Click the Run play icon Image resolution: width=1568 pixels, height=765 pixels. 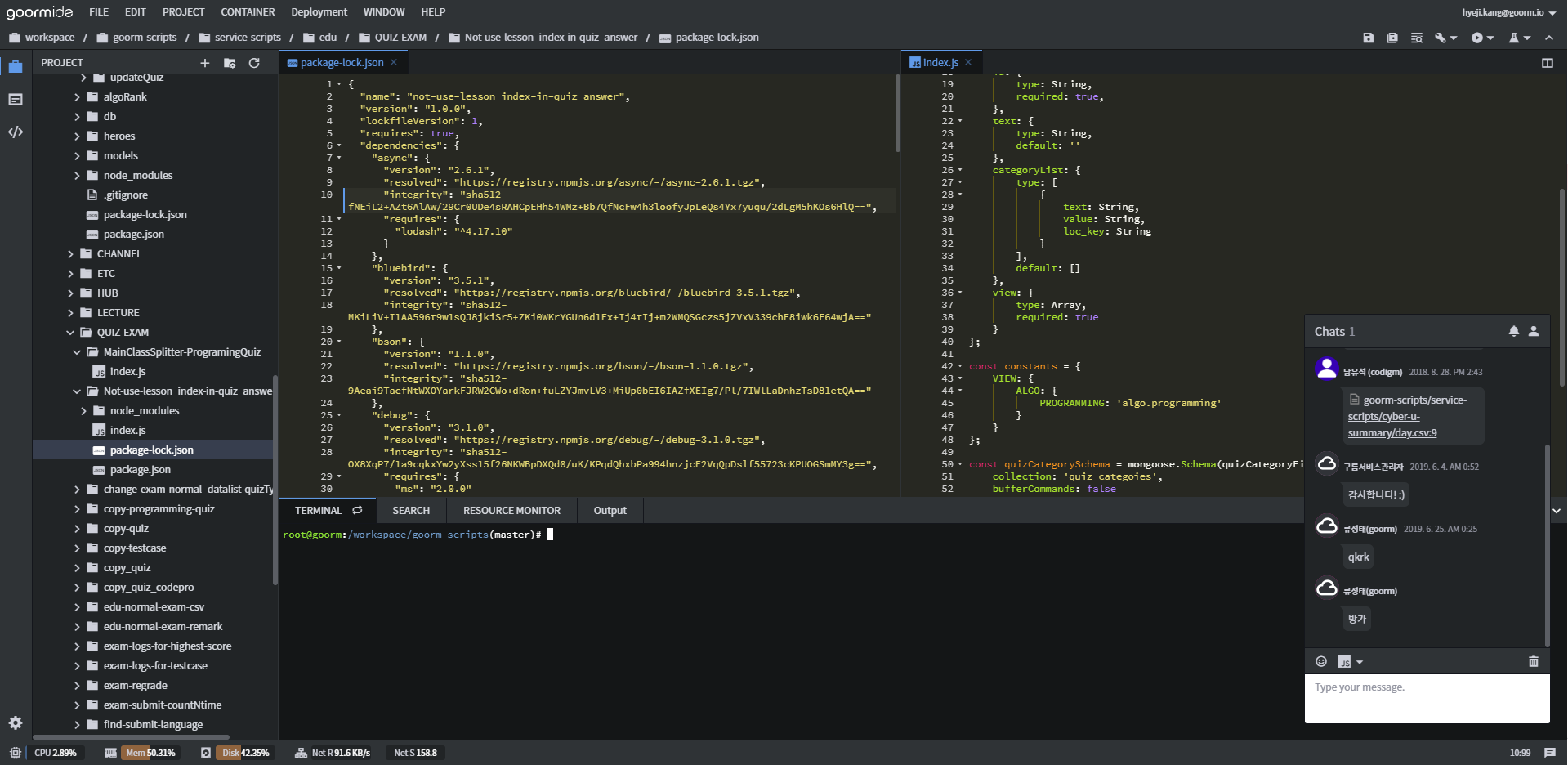[x=1476, y=38]
